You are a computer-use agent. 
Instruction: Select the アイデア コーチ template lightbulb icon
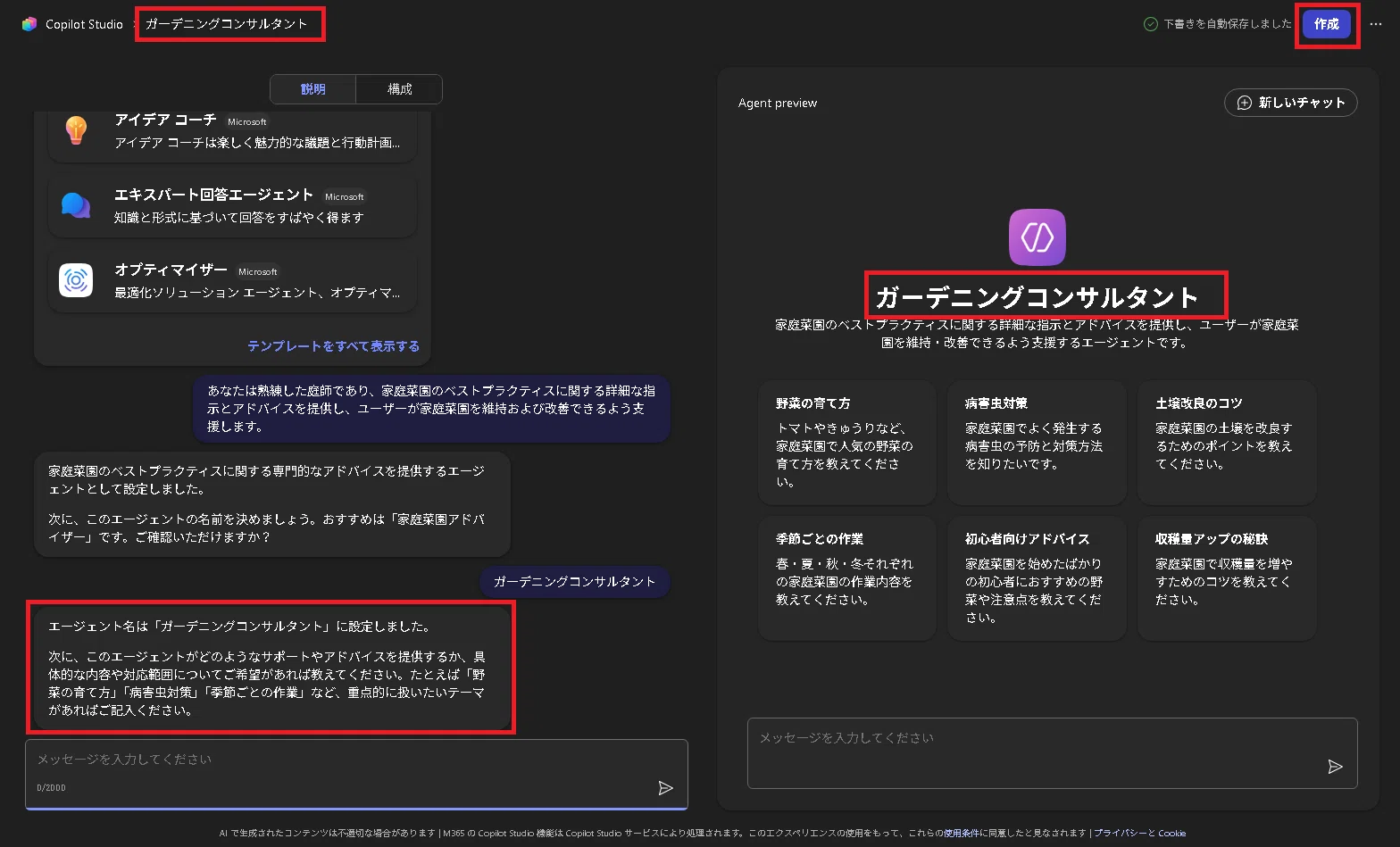coord(77,131)
